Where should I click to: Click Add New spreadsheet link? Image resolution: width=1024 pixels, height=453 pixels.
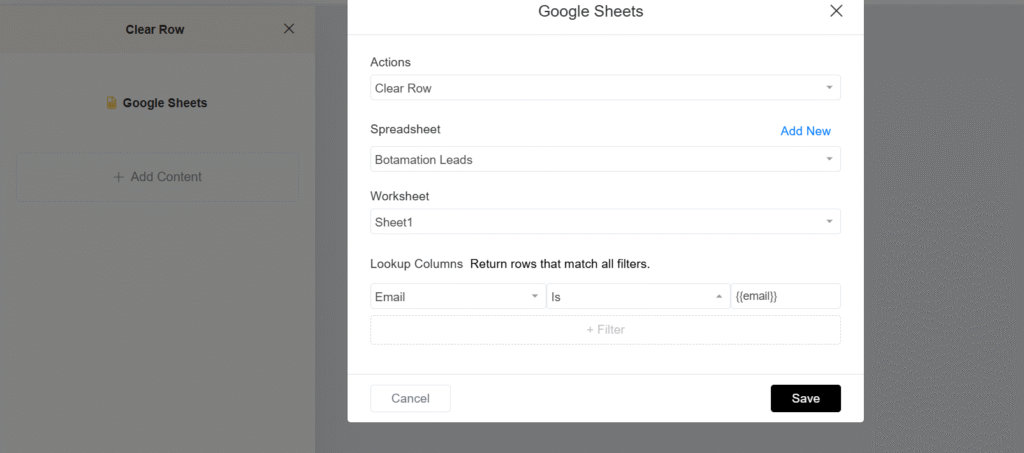(805, 131)
